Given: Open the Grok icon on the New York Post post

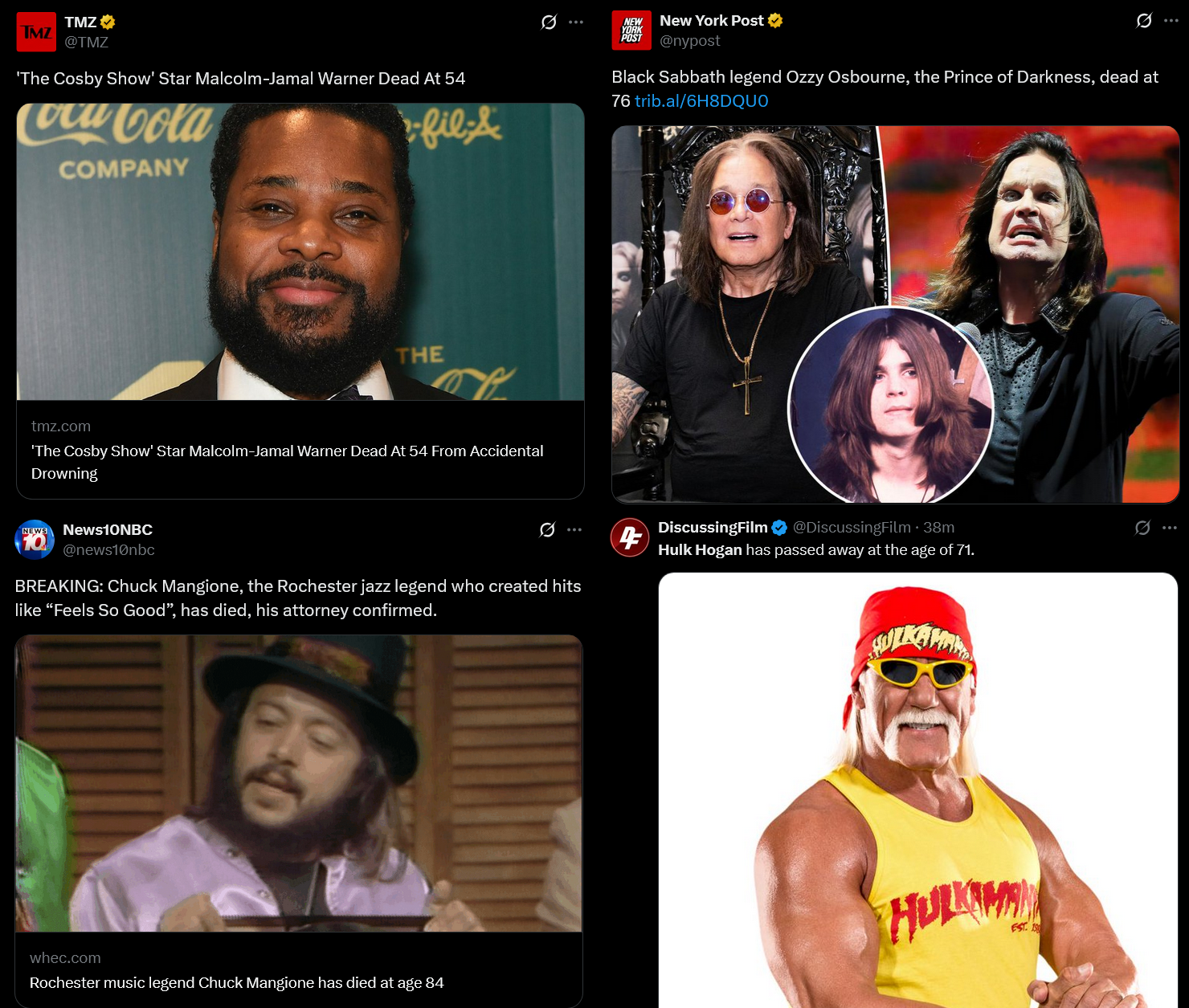Looking at the screenshot, I should pos(1144,21).
